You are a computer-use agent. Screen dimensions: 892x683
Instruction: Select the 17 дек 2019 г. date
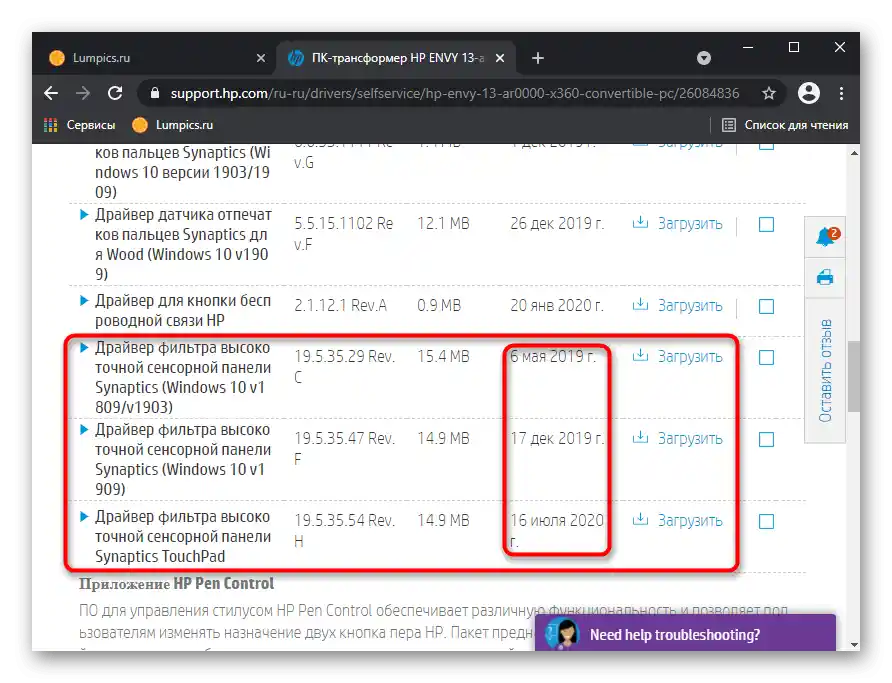557,438
